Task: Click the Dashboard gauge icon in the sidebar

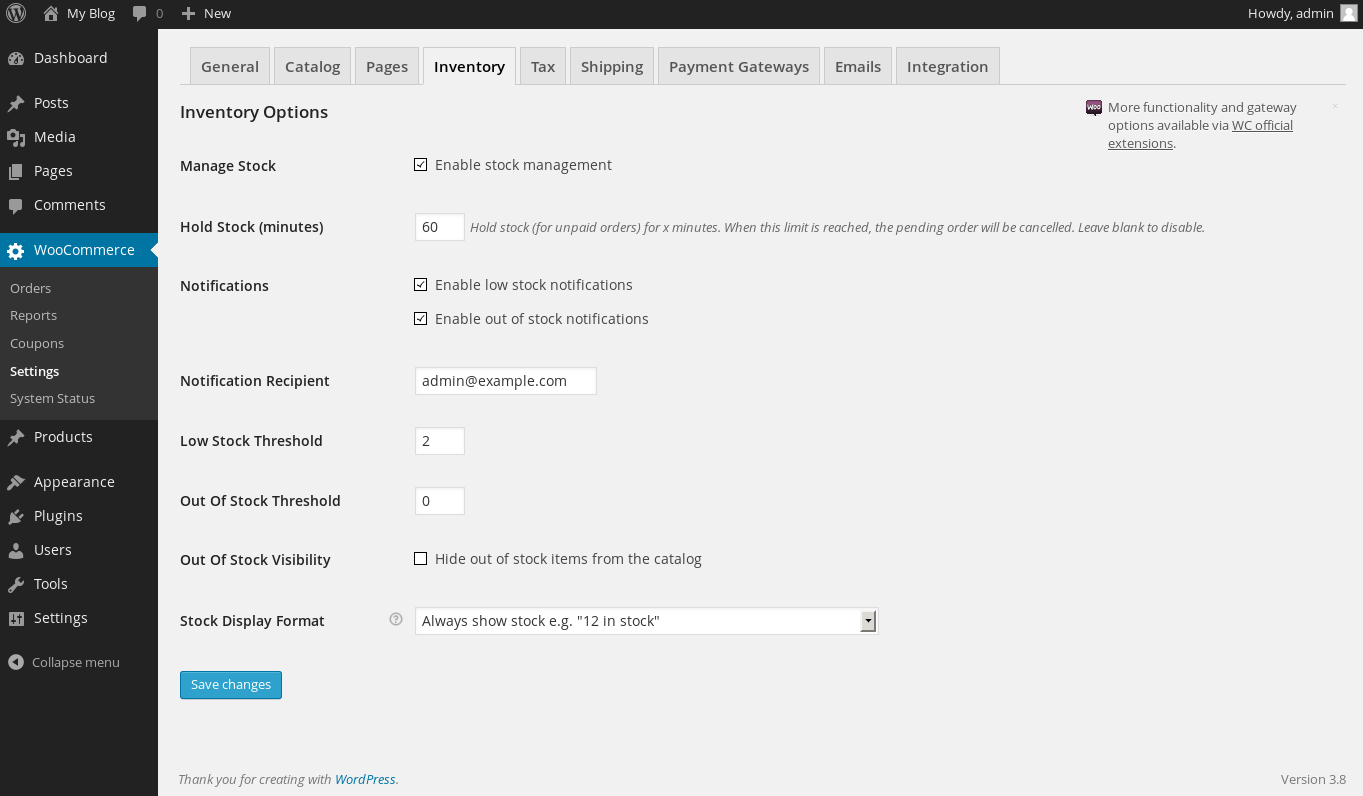Action: [16, 58]
